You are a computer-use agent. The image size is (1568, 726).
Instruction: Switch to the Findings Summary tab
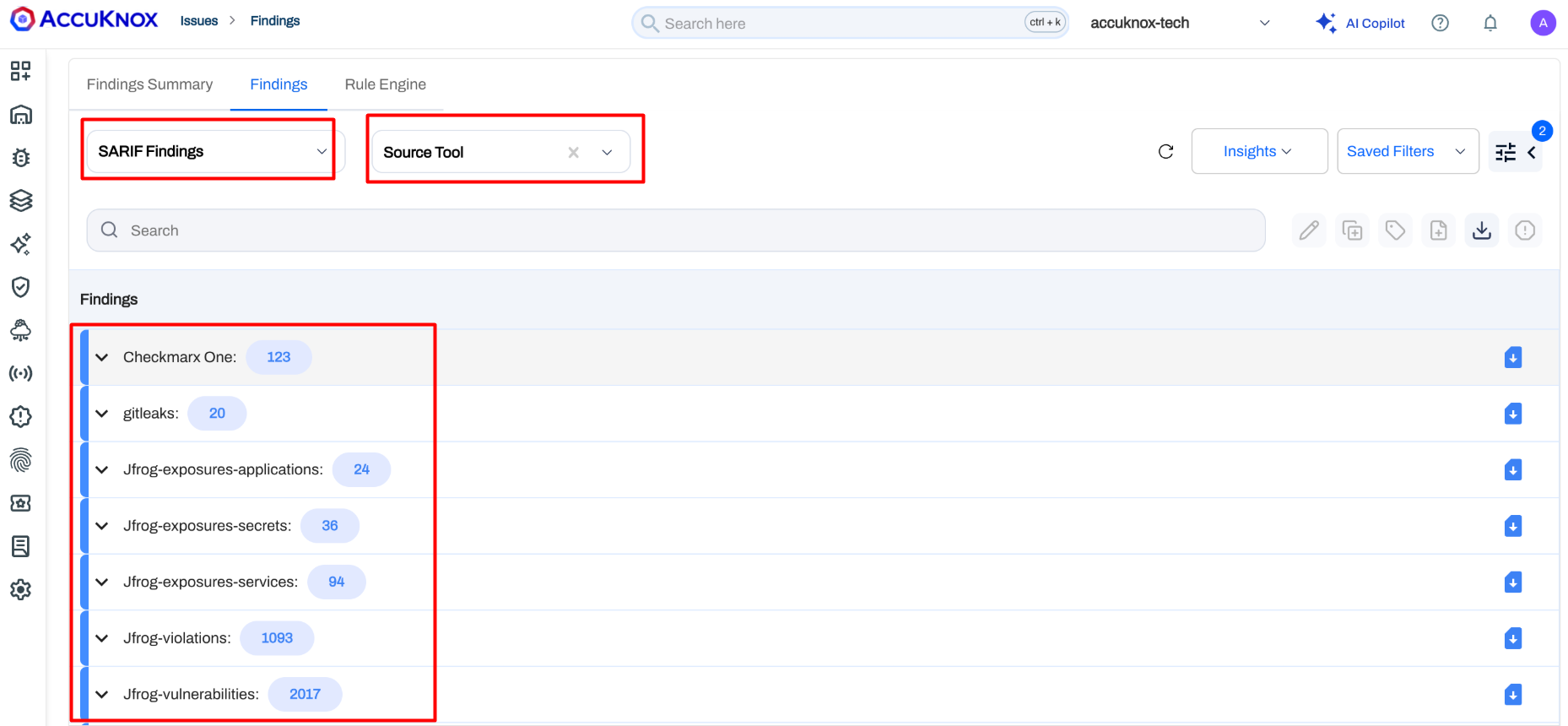click(x=149, y=84)
